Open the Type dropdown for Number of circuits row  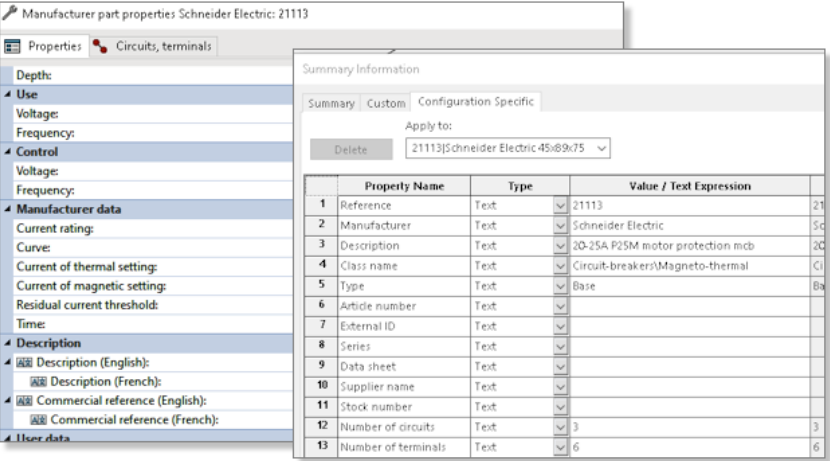[560, 427]
